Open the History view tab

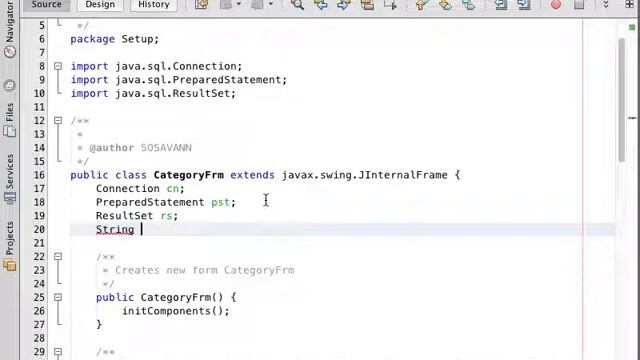[153, 5]
